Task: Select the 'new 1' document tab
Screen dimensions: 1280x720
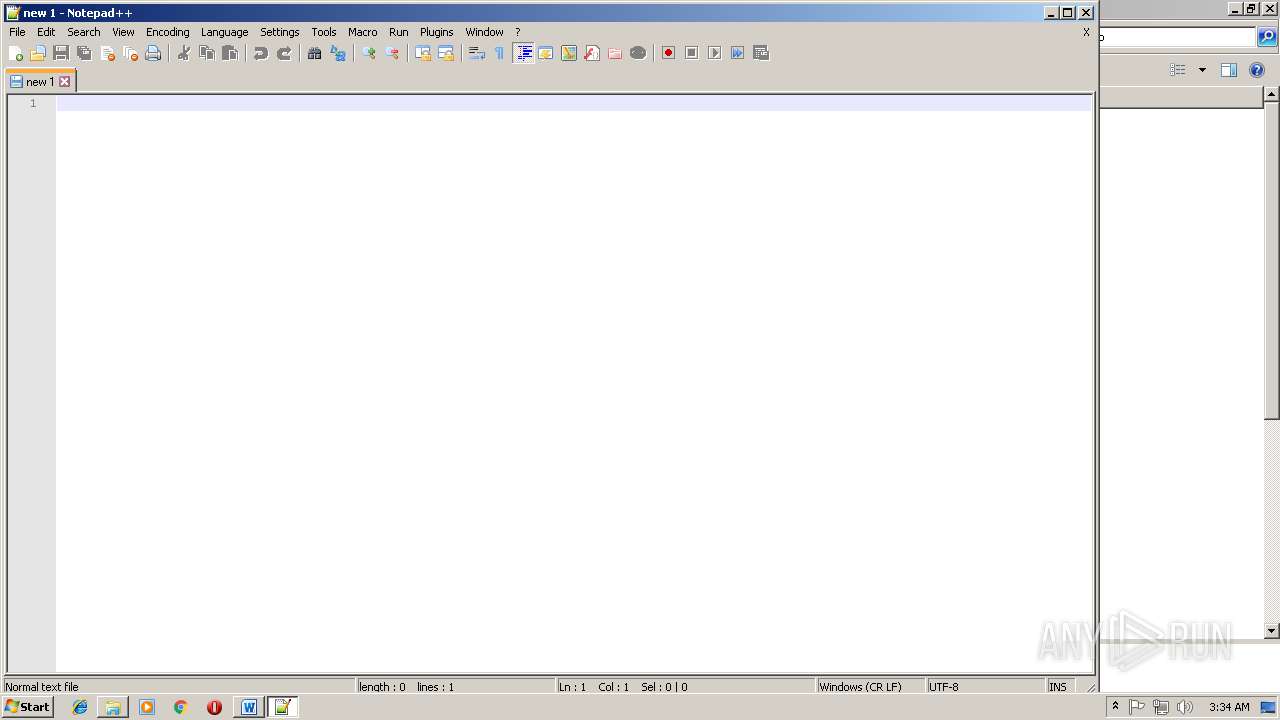Action: pos(40,82)
